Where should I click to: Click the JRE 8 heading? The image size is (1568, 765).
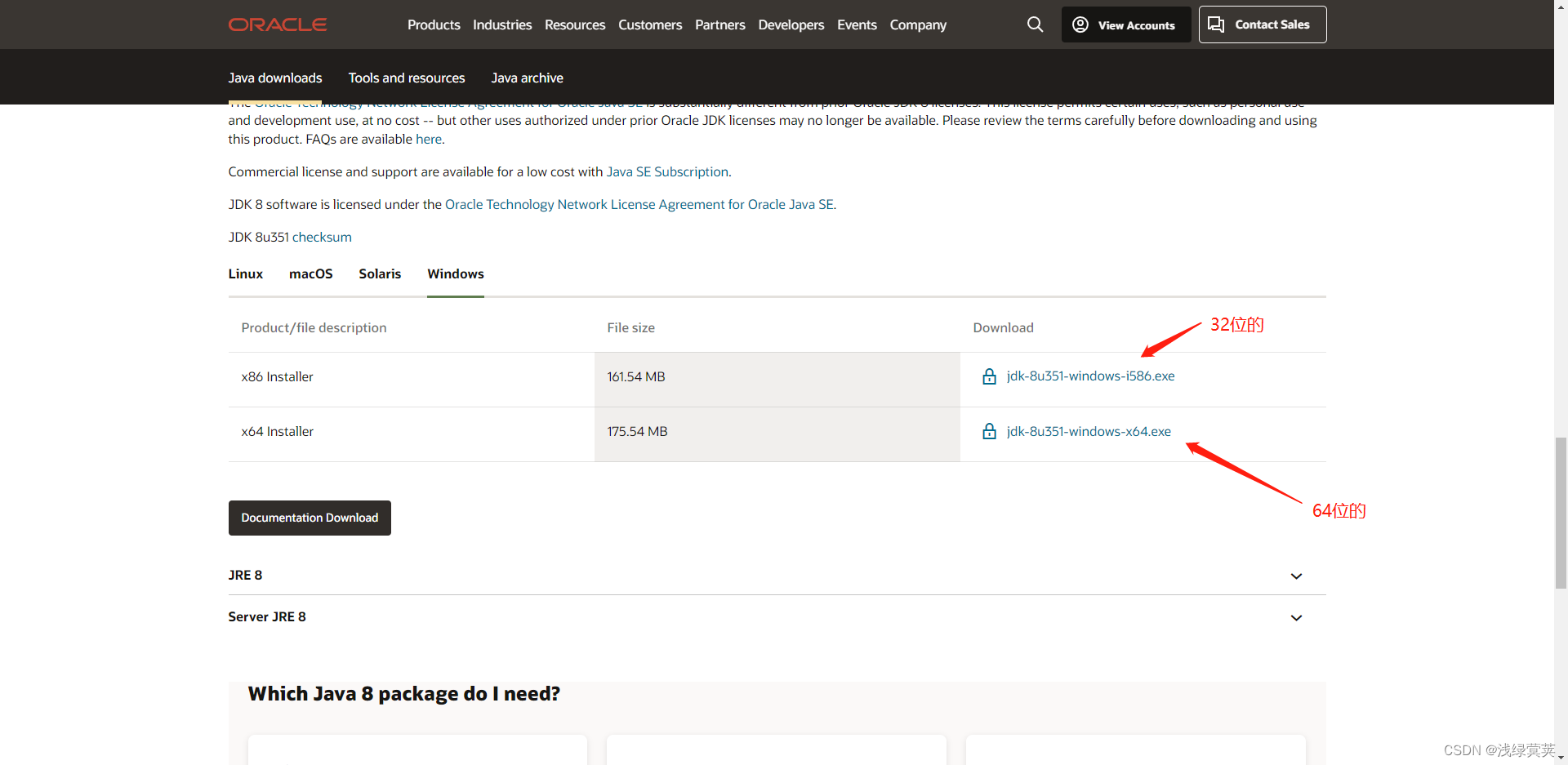[x=246, y=575]
